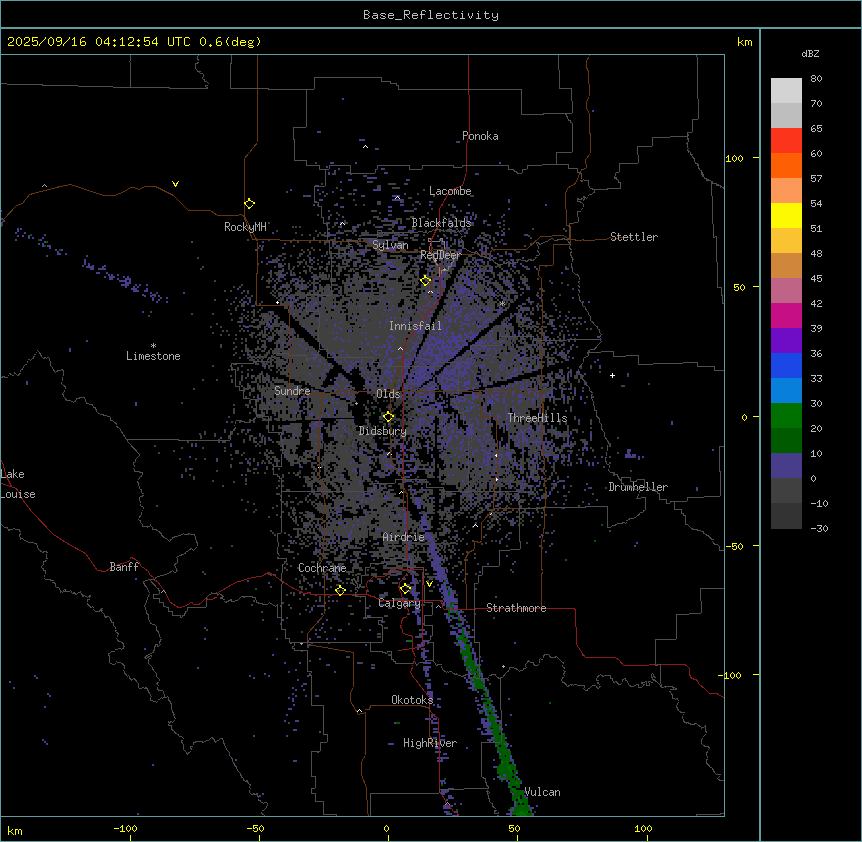Image resolution: width=862 pixels, height=842 pixels.
Task: Click the Cochrane label
Action: [322, 568]
